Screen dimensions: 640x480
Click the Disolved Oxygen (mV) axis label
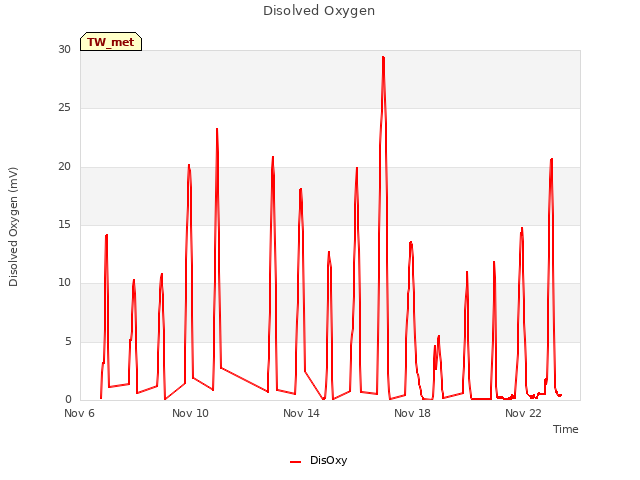point(13,227)
